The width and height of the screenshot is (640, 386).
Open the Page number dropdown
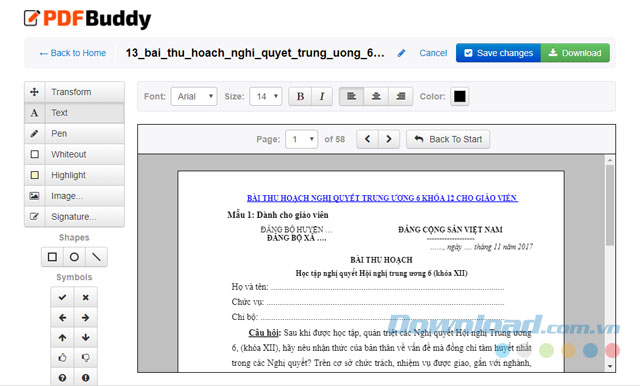click(302, 139)
